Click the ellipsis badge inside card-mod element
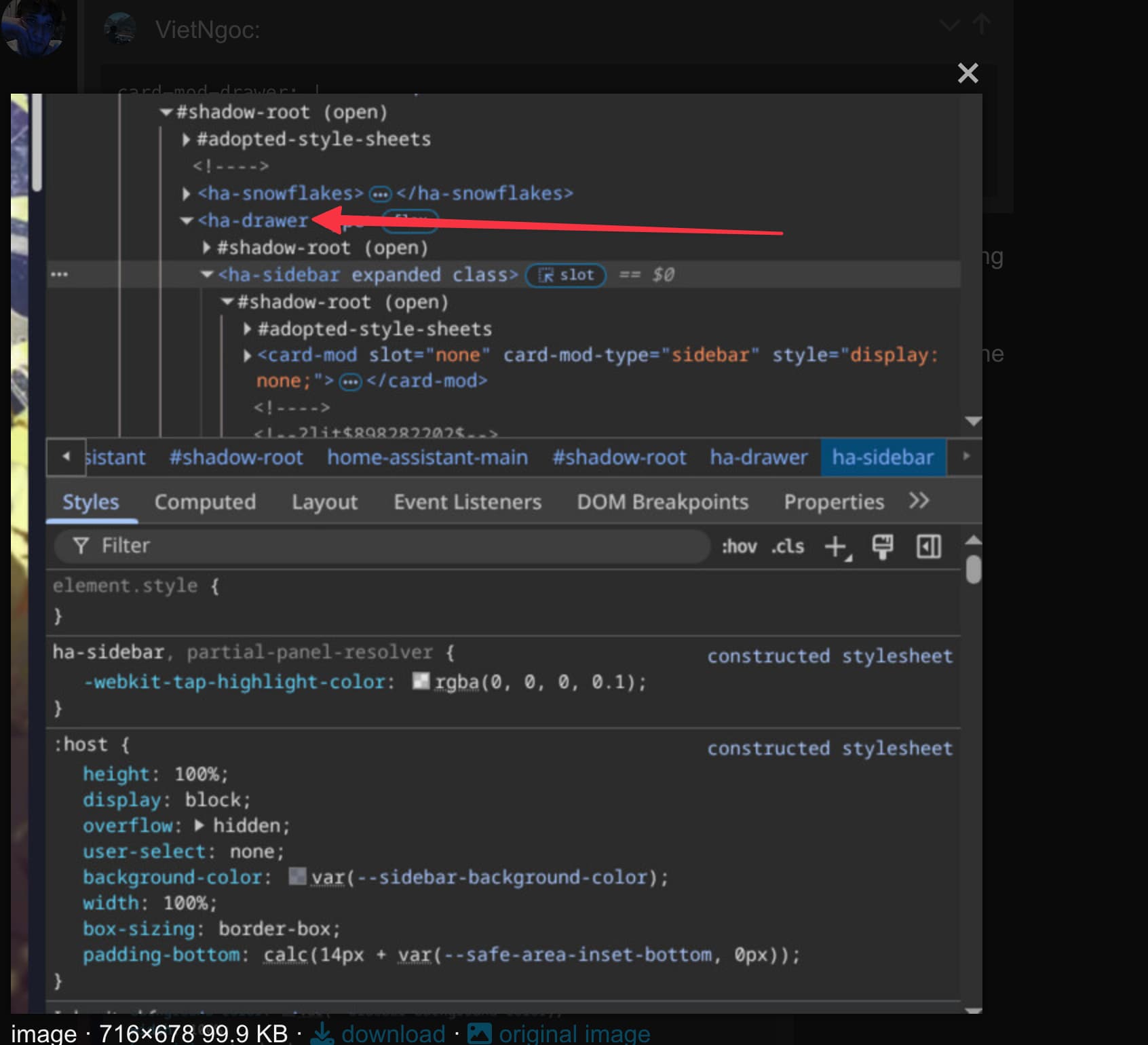1148x1045 pixels. (350, 382)
